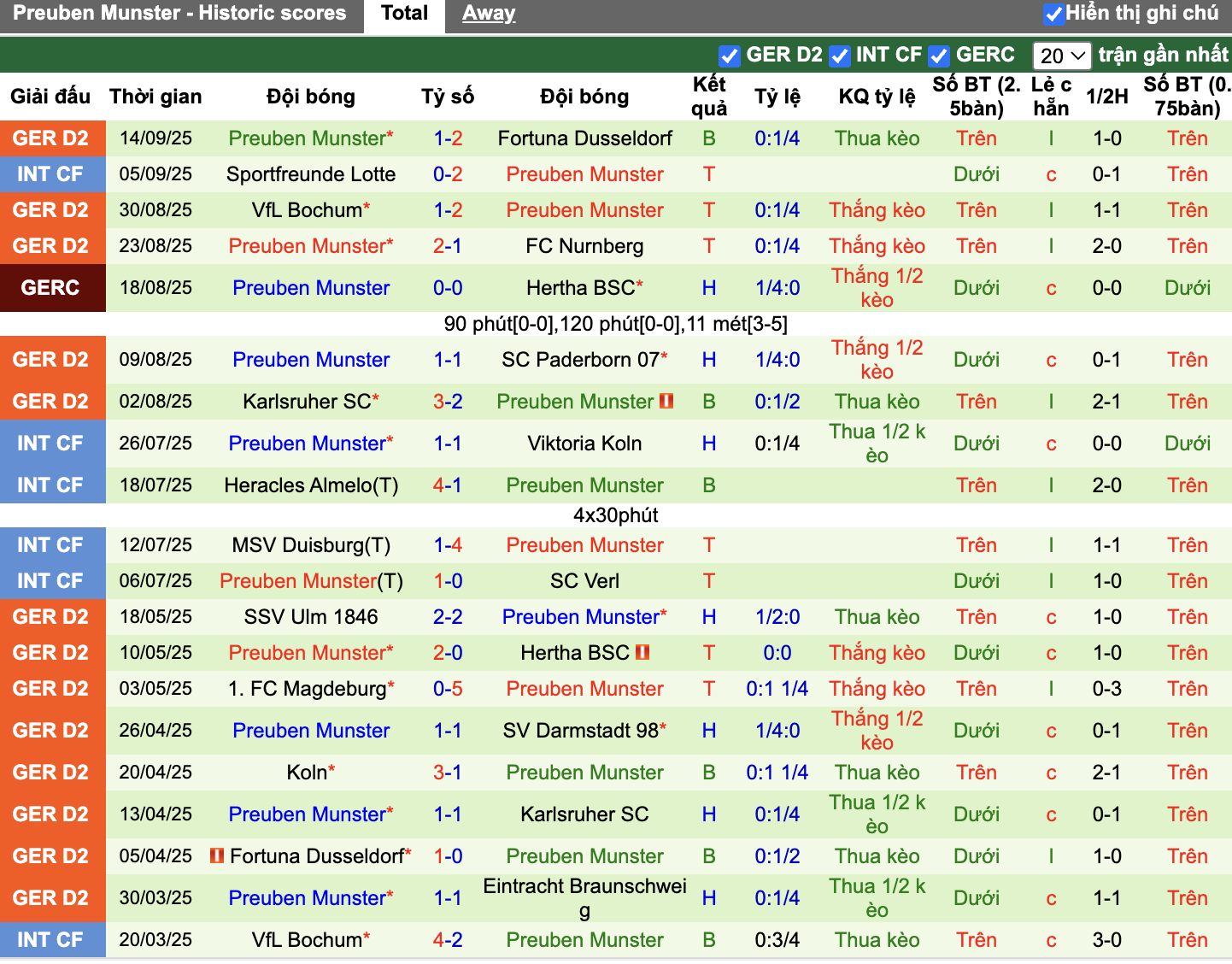This screenshot has height=964, width=1232.
Task: Click SSV Ulm 1846 team name
Action: tap(311, 617)
